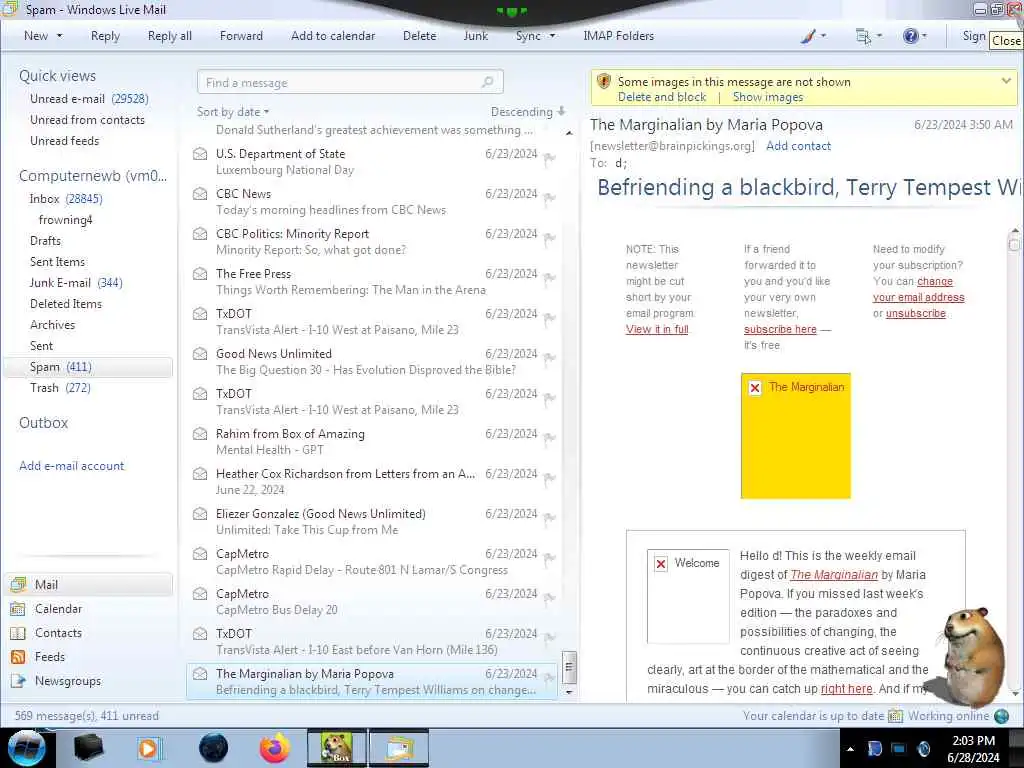Click the Mail shortcut icon in the sidebar
Viewport: 1024px width, 768px height.
pos(18,584)
